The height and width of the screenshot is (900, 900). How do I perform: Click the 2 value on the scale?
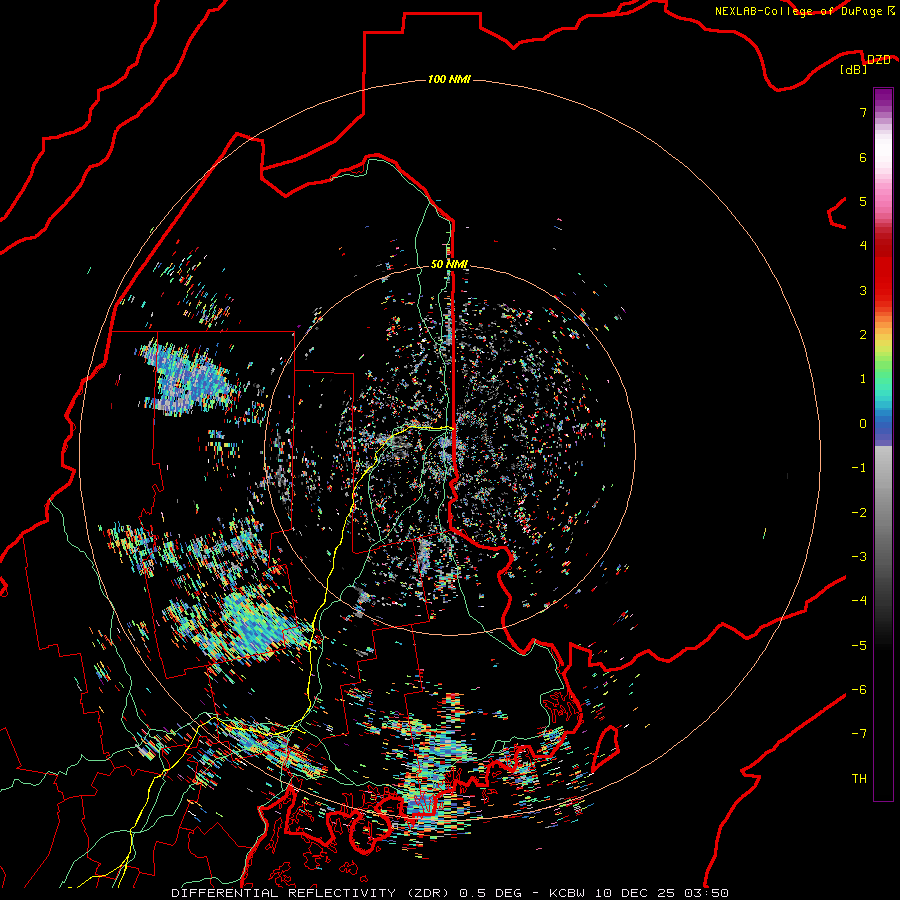click(x=863, y=335)
